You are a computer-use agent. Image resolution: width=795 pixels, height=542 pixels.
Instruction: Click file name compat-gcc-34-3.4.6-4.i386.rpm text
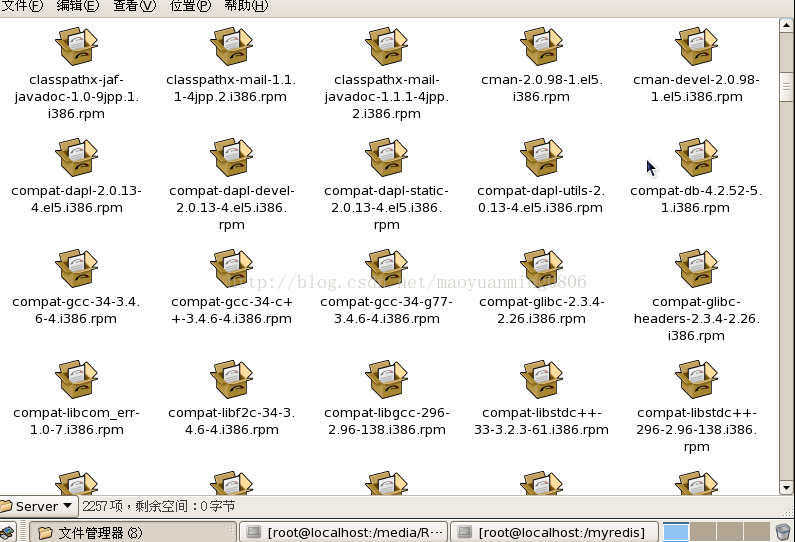coord(76,310)
